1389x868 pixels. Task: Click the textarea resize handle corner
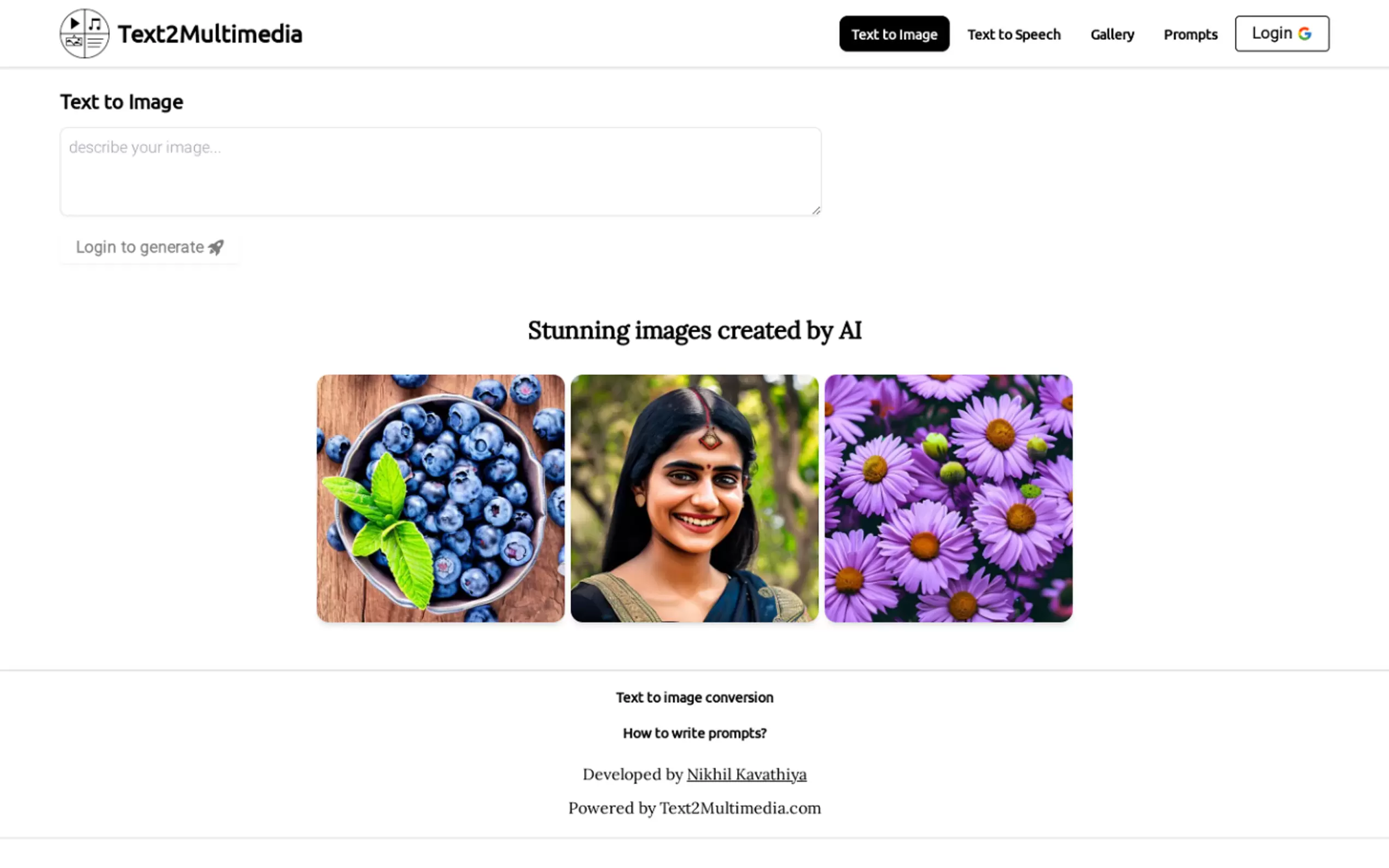[816, 210]
